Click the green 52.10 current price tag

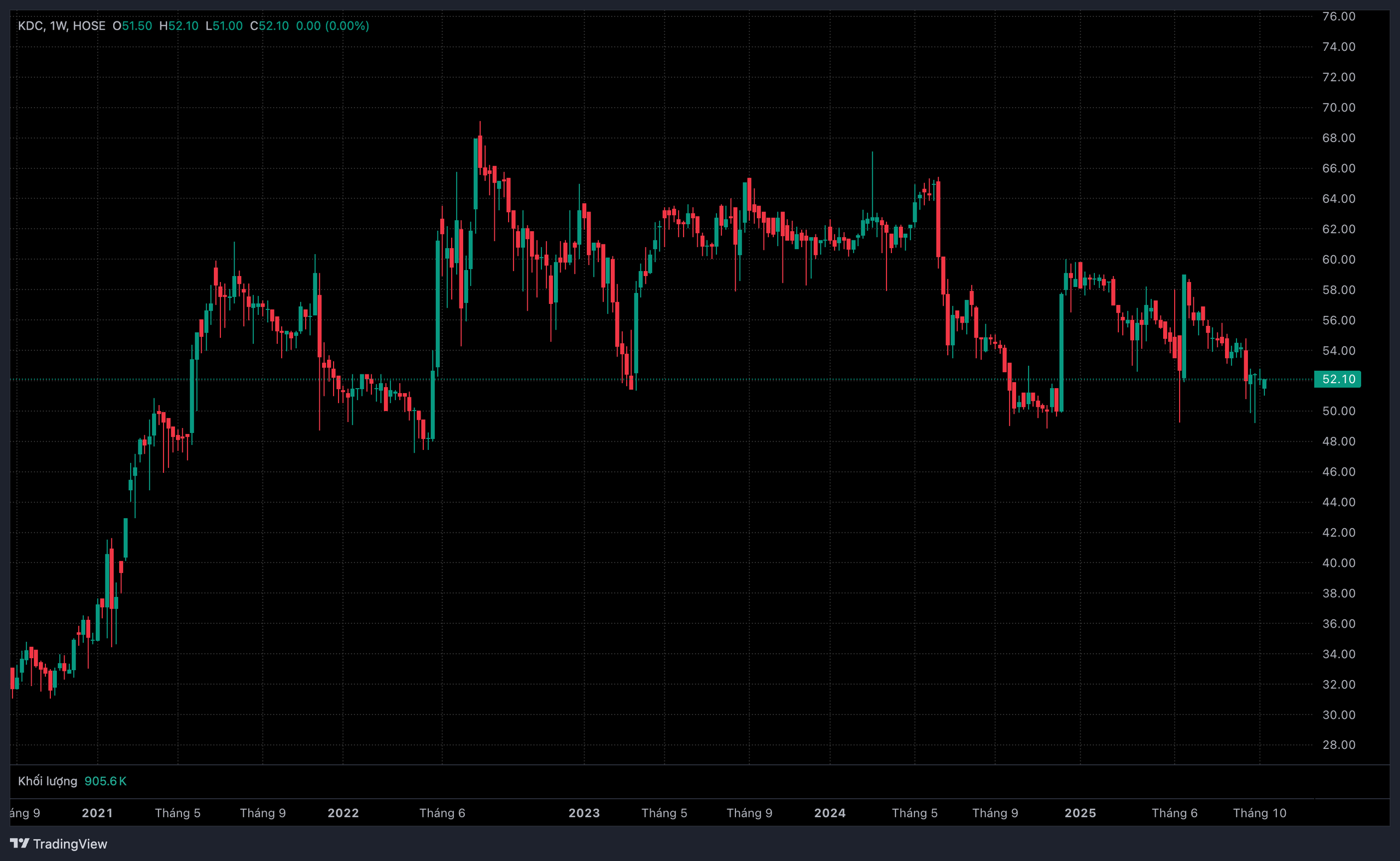(1337, 379)
